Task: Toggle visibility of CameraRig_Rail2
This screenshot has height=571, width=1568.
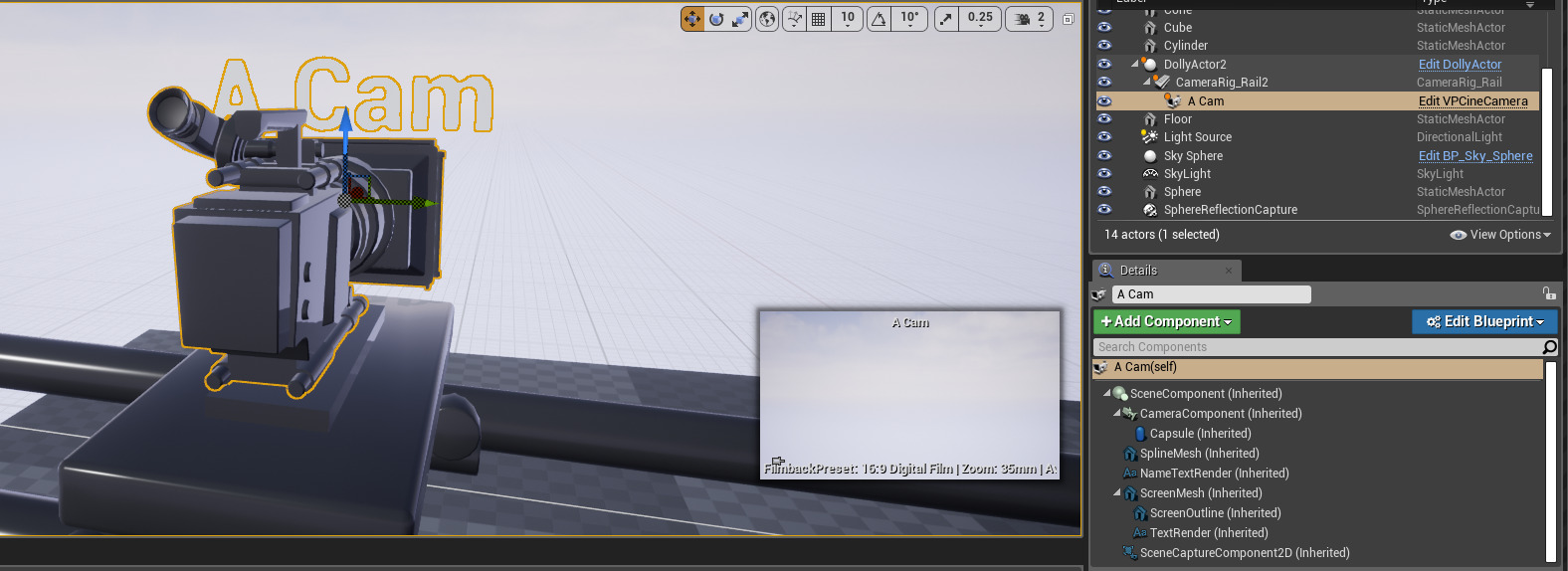Action: click(x=1104, y=83)
